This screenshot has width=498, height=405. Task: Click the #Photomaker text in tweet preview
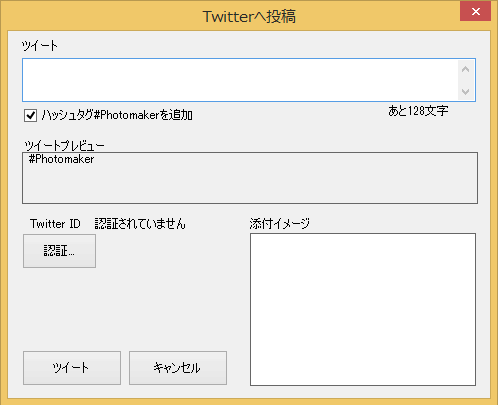(61, 159)
